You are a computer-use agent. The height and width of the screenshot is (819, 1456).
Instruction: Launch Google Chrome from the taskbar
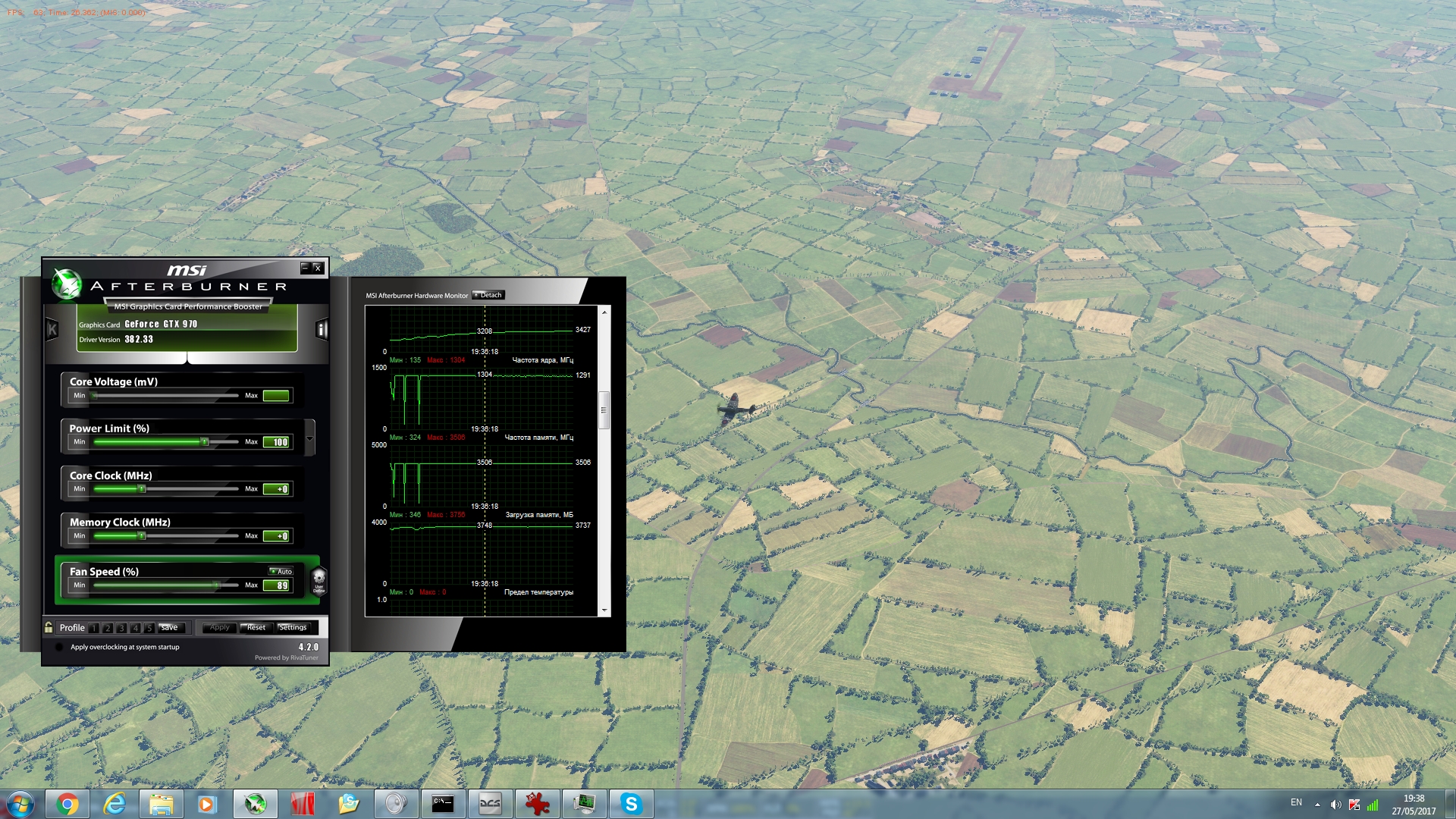pyautogui.click(x=67, y=804)
